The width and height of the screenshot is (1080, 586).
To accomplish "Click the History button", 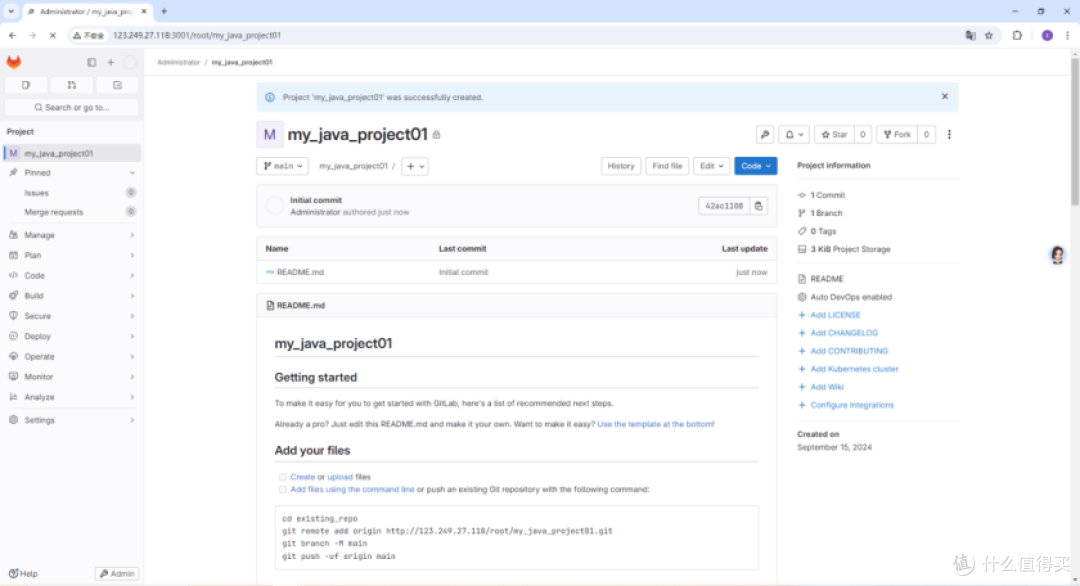I will tap(621, 166).
